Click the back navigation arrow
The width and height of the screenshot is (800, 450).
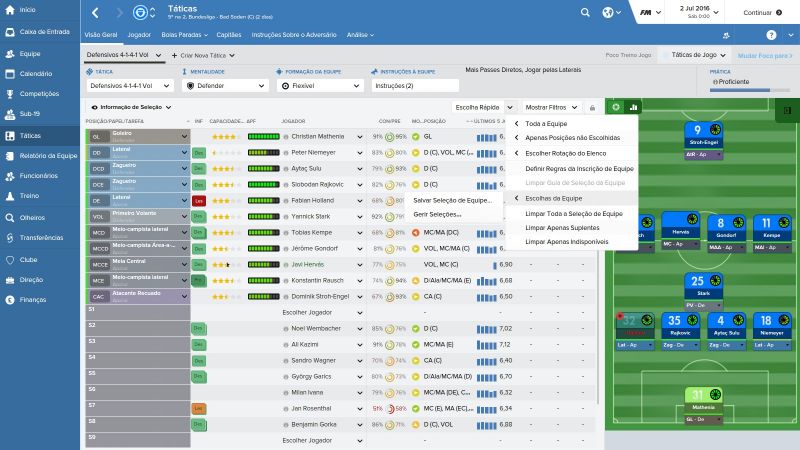coord(95,13)
